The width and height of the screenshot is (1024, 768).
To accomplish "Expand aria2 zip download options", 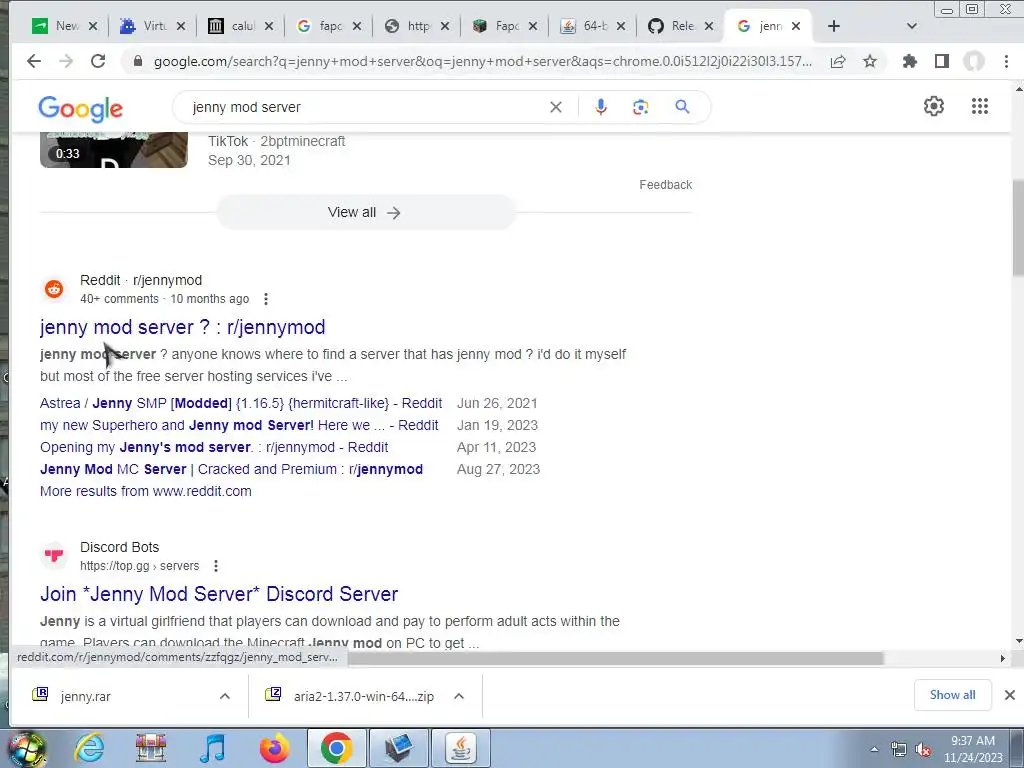I will coord(459,696).
